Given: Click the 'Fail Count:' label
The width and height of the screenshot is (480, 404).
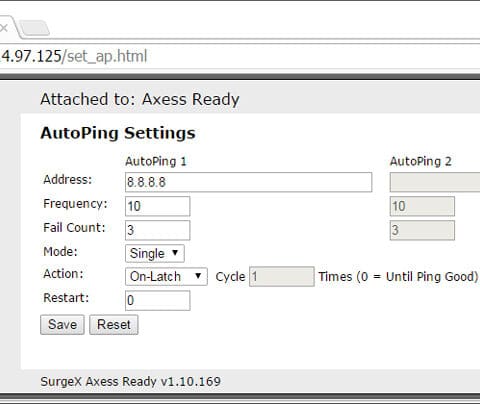Looking at the screenshot, I should click(x=74, y=228).
